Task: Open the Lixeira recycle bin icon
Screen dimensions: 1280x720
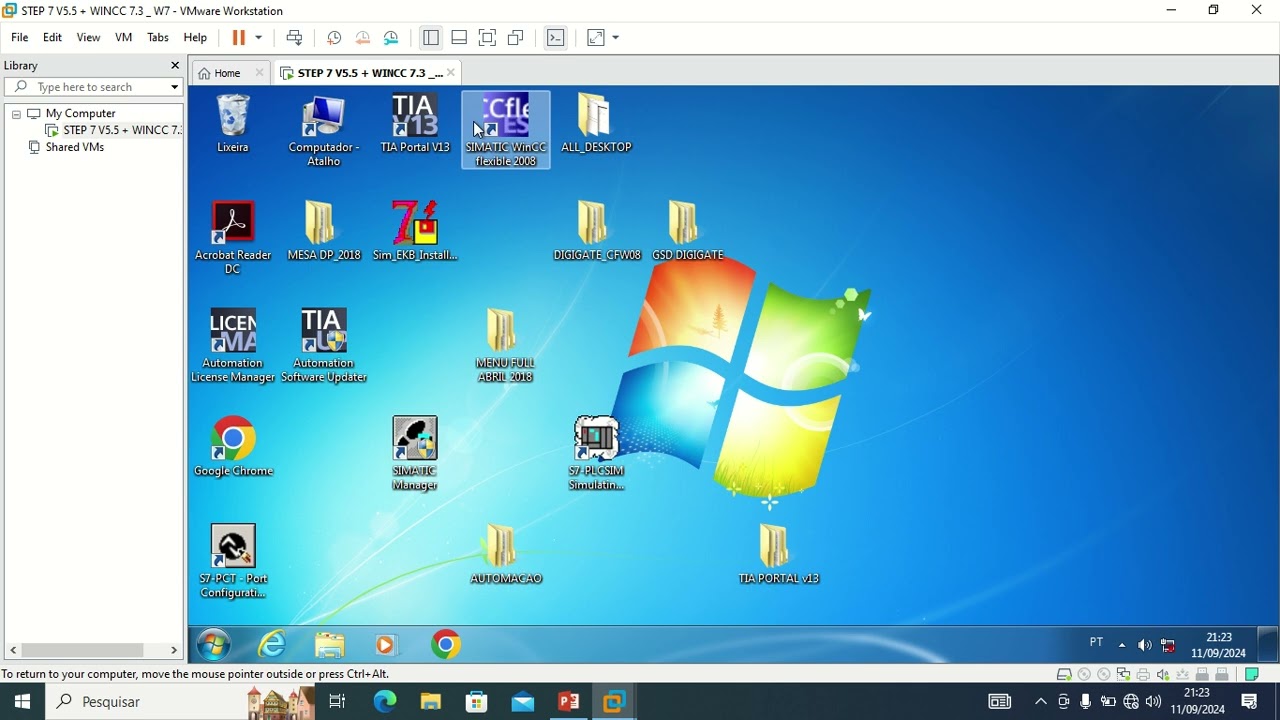Action: coord(233,124)
